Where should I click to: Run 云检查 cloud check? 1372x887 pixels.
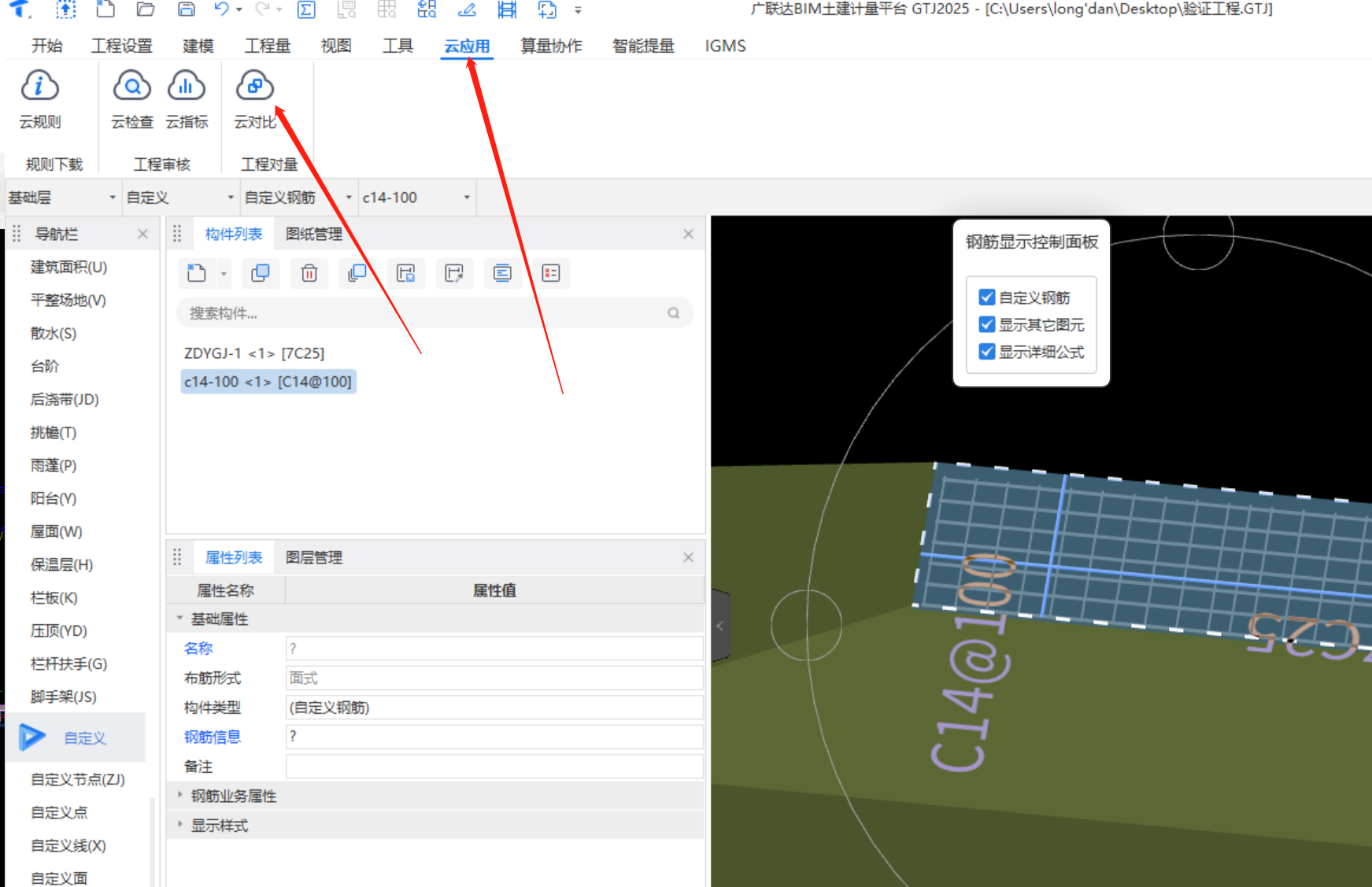click(x=132, y=99)
